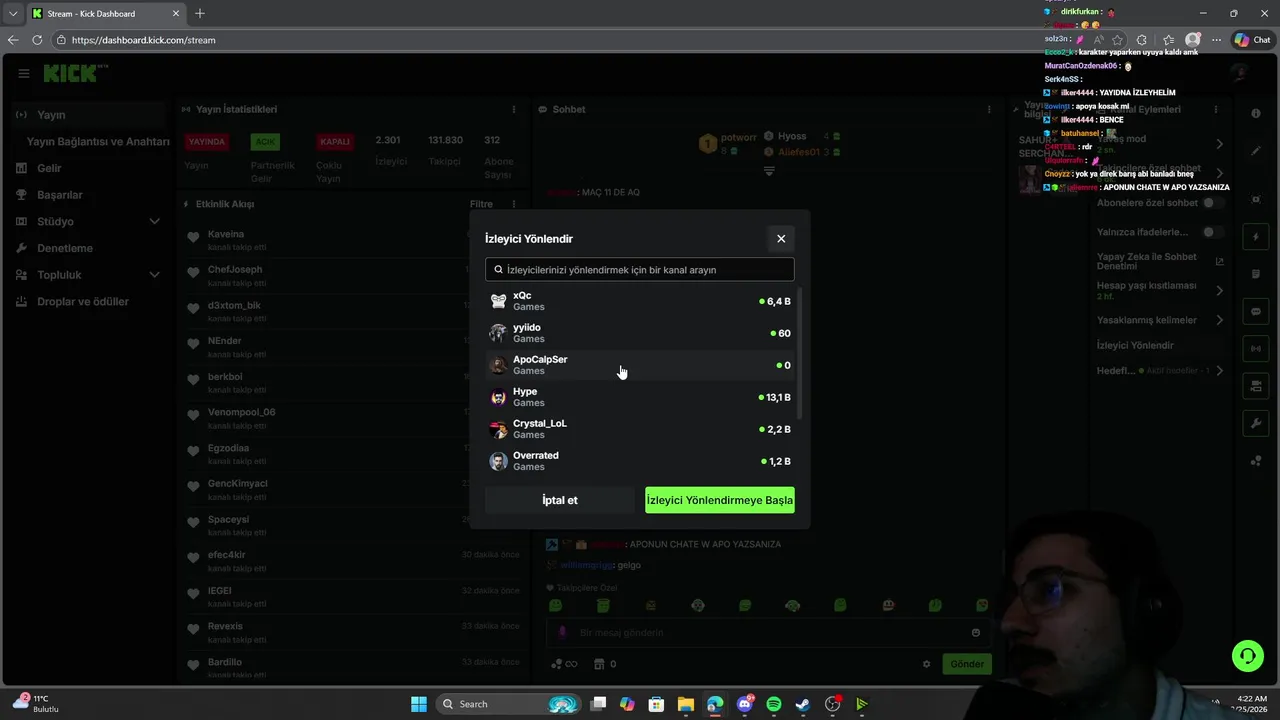1280x720 pixels.
Task: Open Copilot Chat button in browser
Action: click(x=1253, y=40)
